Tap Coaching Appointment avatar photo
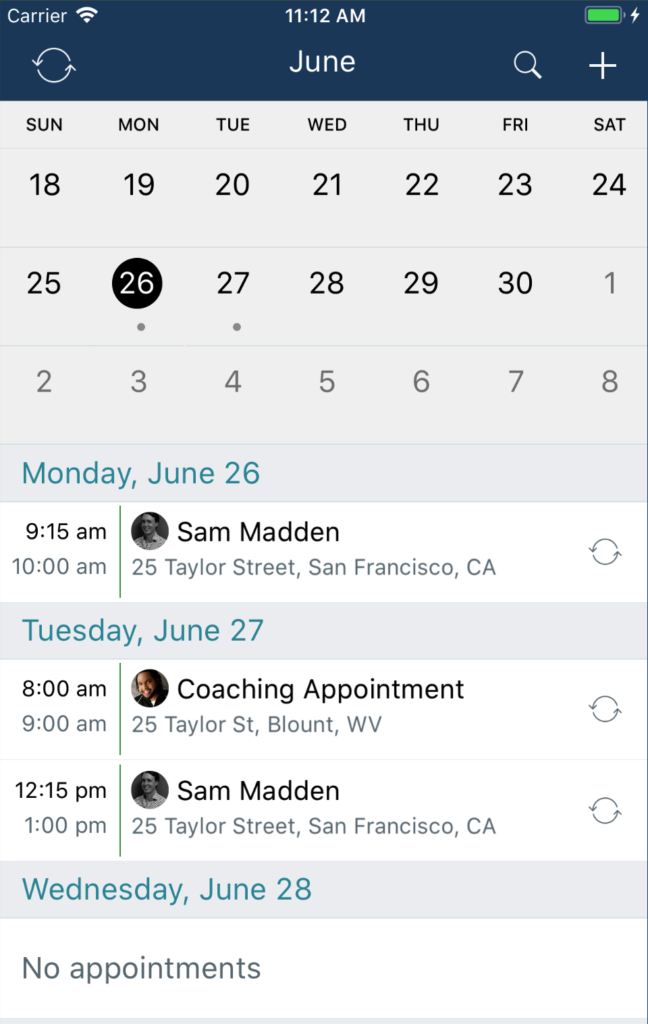This screenshot has height=1024, width=648. (x=150, y=688)
